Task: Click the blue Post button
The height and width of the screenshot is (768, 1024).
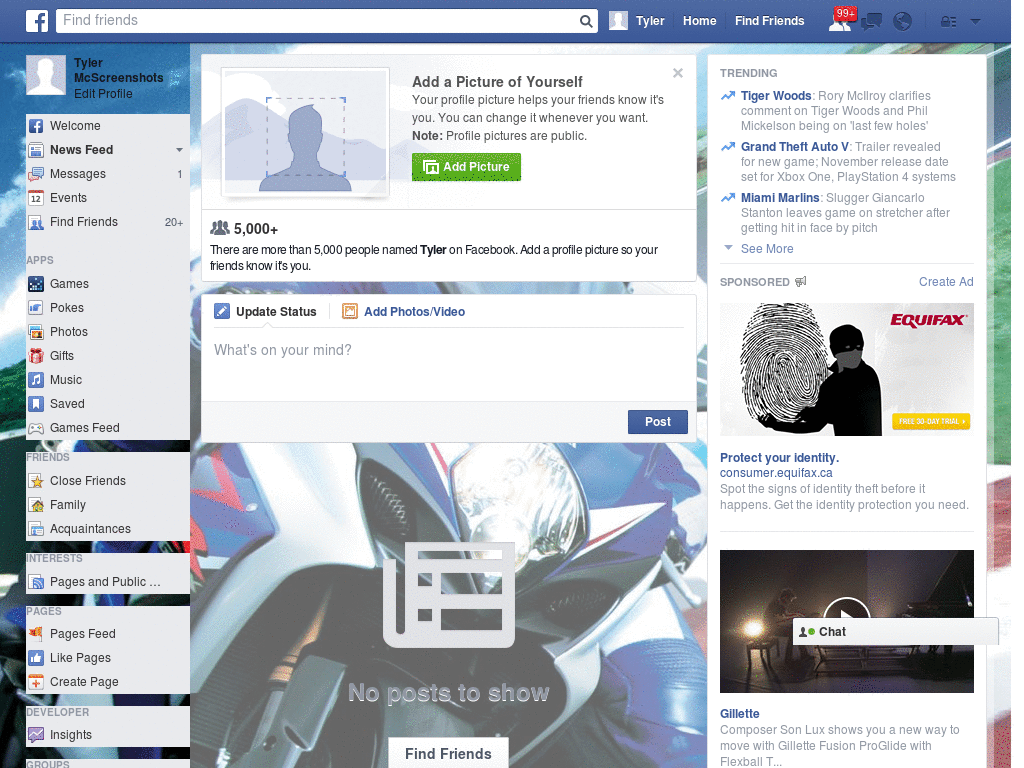Action: coord(658,422)
